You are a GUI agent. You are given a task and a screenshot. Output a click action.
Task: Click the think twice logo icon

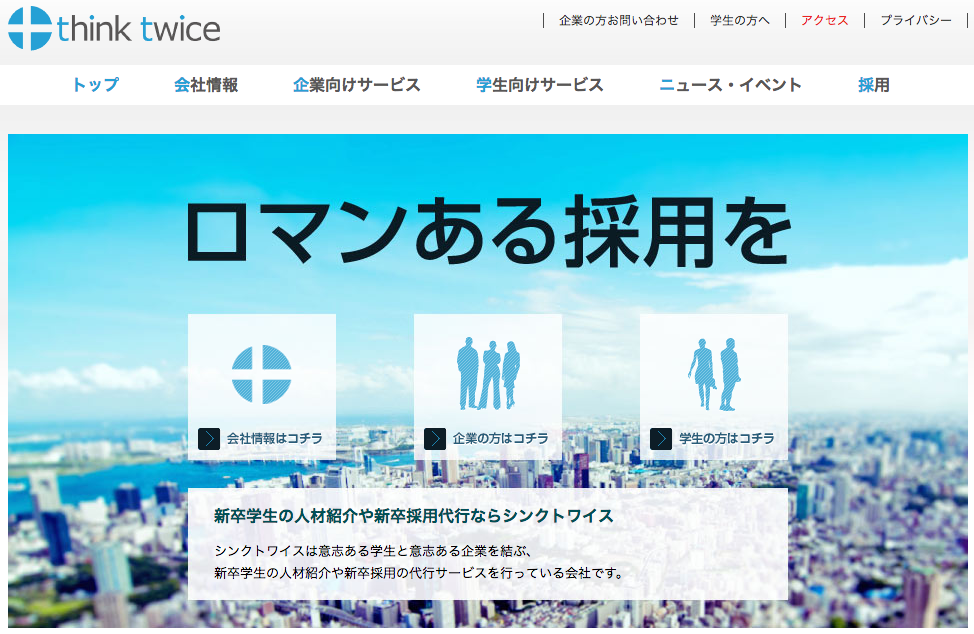click(30, 28)
